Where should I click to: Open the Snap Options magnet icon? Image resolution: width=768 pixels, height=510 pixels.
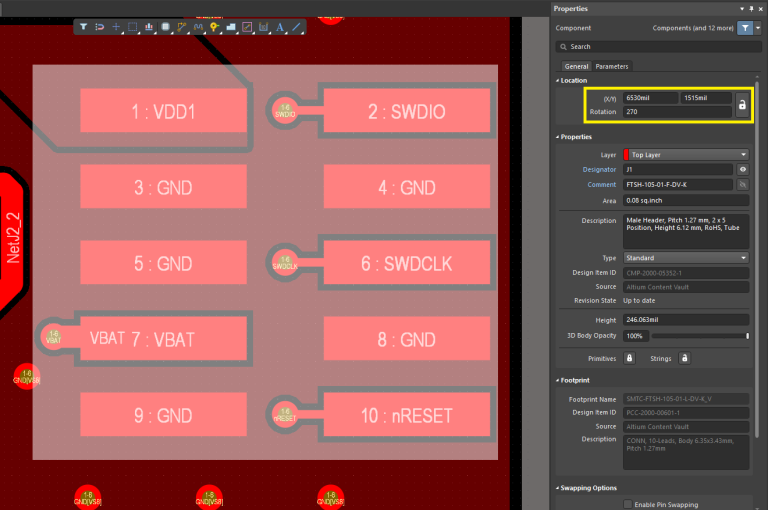click(x=99, y=27)
